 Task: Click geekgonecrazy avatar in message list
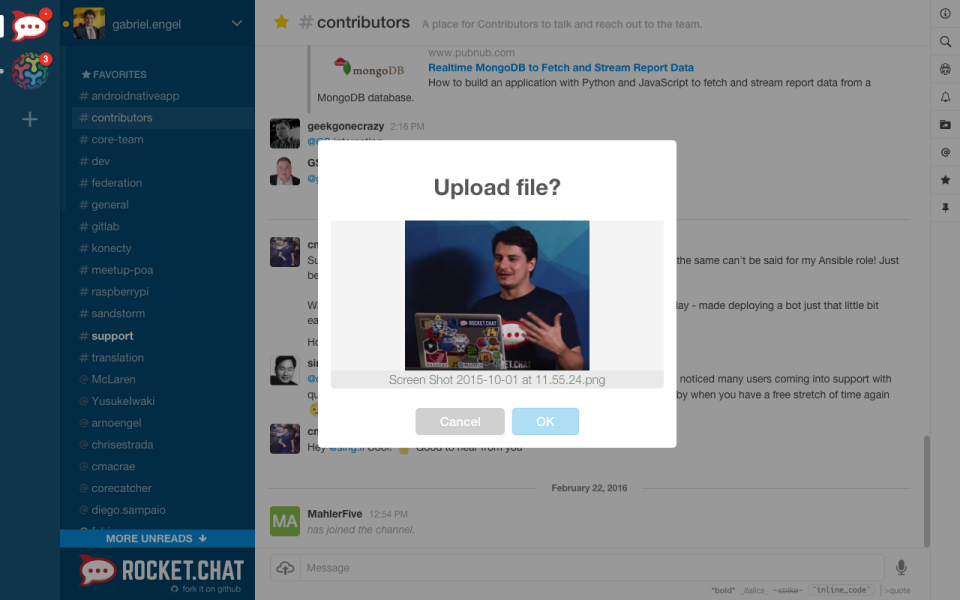[285, 133]
